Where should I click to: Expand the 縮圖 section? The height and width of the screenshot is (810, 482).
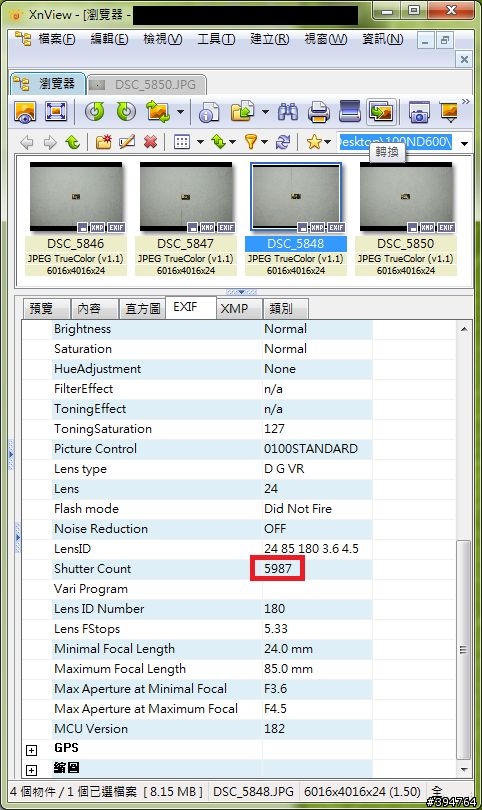pyautogui.click(x=32, y=770)
